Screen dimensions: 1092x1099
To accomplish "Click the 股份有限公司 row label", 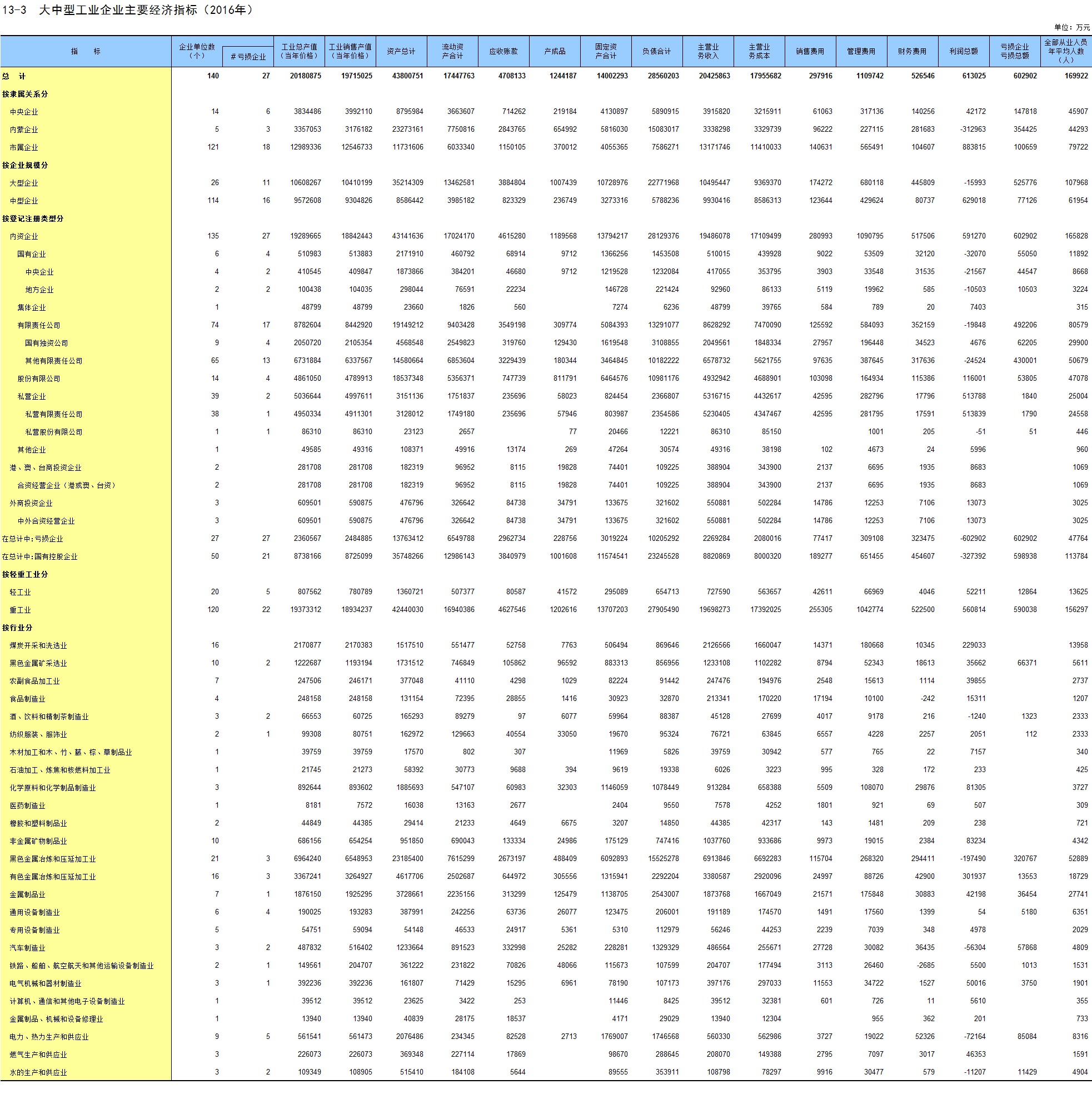I will [39, 379].
